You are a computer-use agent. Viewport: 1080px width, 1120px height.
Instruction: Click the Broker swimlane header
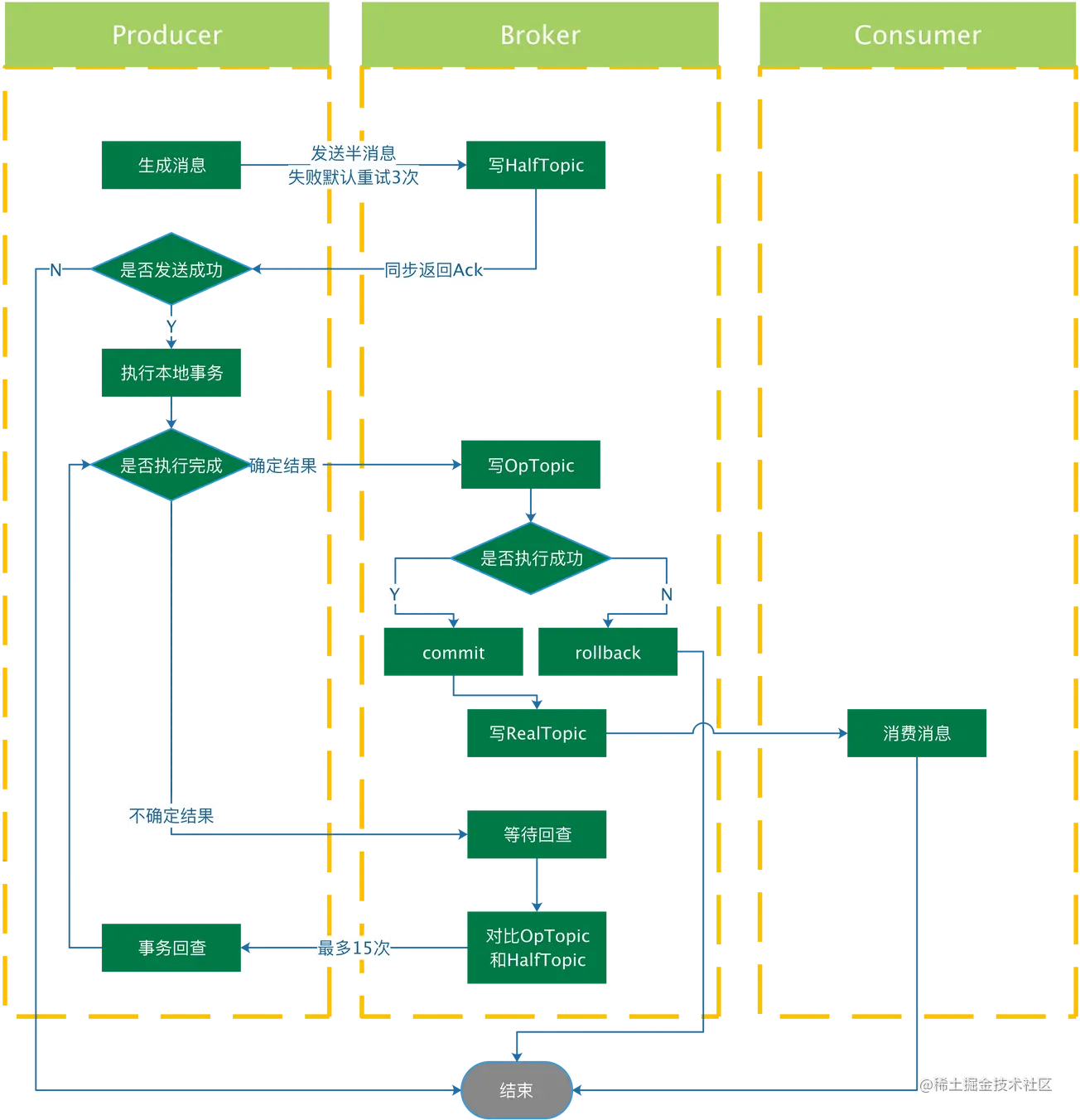[540, 35]
